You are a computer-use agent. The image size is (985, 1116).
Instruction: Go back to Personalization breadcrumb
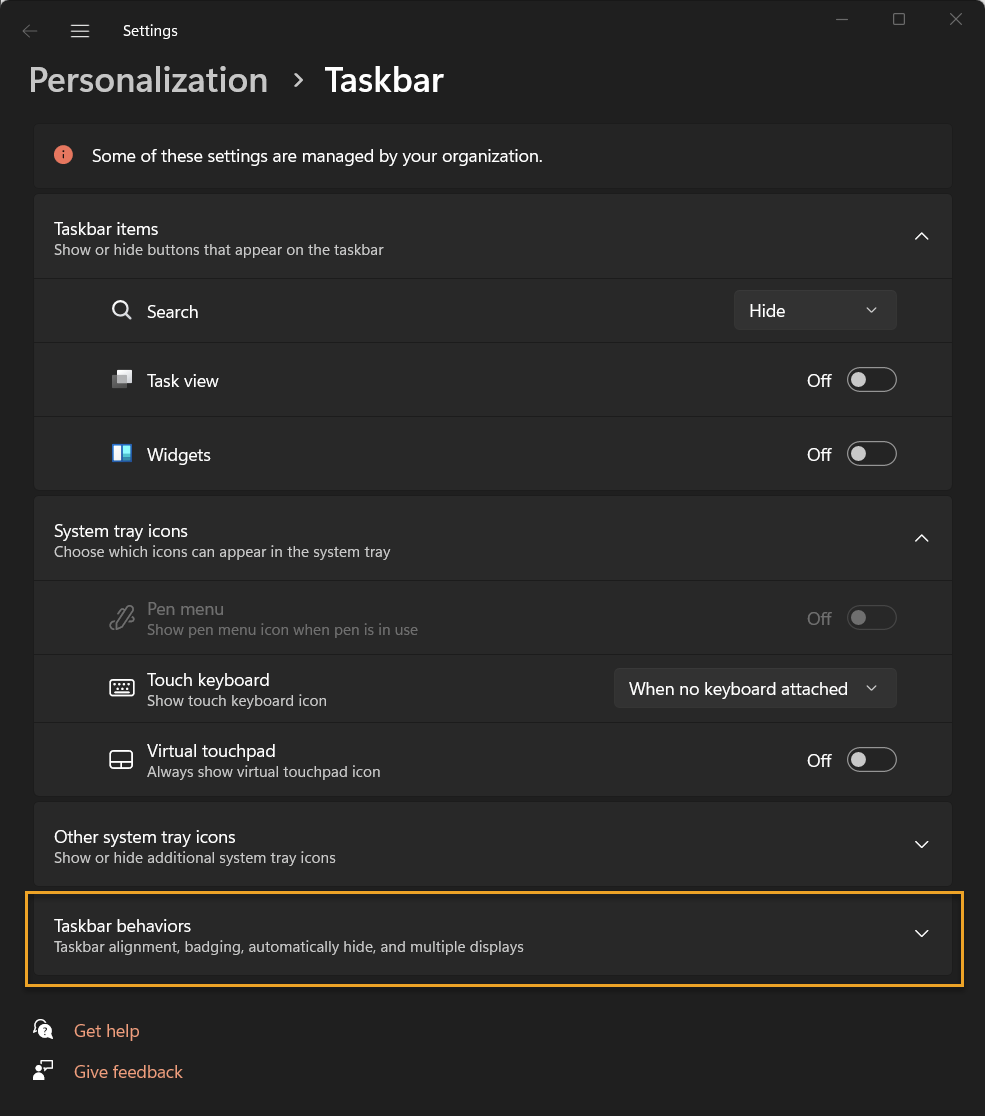coord(148,80)
